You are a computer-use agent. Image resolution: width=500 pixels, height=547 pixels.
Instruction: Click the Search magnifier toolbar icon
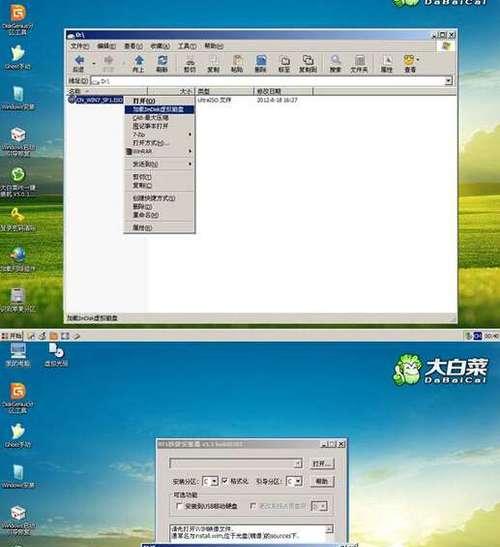point(335,64)
